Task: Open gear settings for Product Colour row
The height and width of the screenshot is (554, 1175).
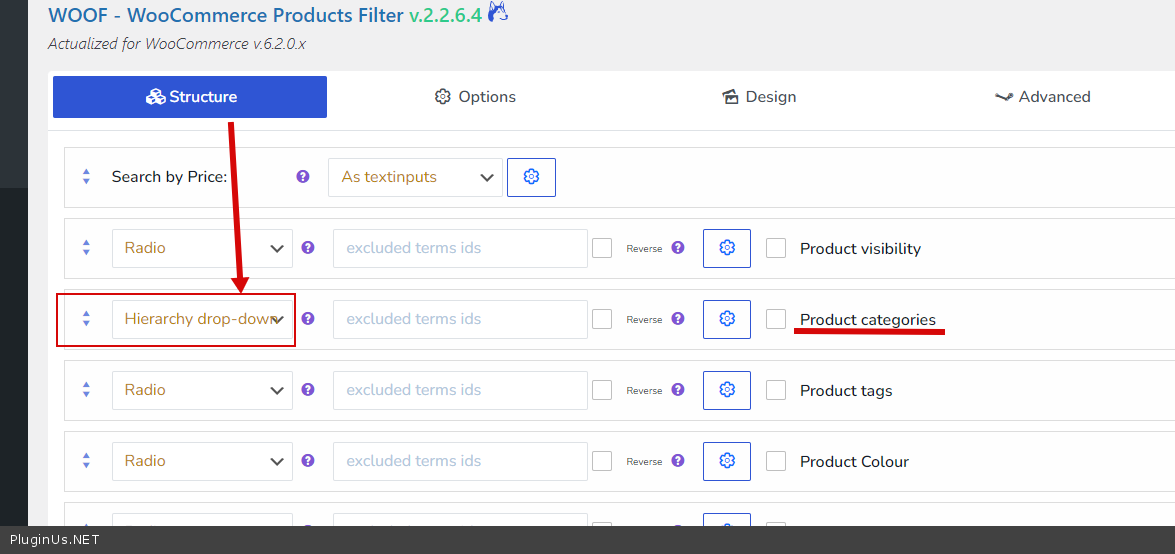Action: (x=727, y=461)
